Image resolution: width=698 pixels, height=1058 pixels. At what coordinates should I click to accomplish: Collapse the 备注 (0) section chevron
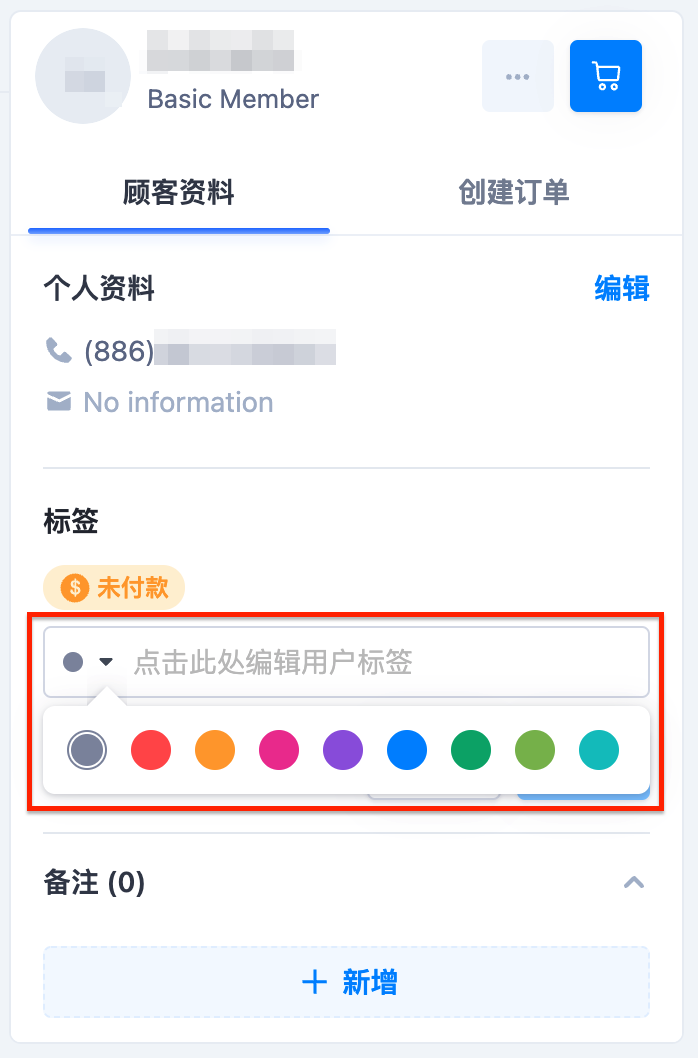point(634,882)
